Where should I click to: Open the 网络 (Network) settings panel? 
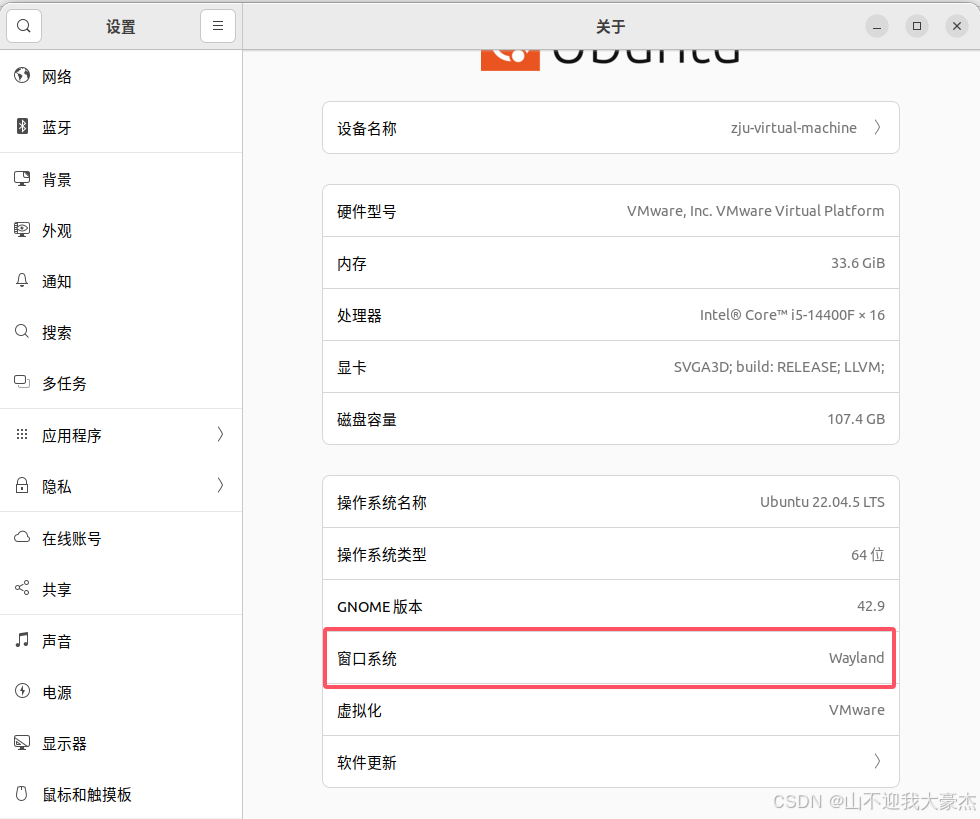pyautogui.click(x=57, y=76)
